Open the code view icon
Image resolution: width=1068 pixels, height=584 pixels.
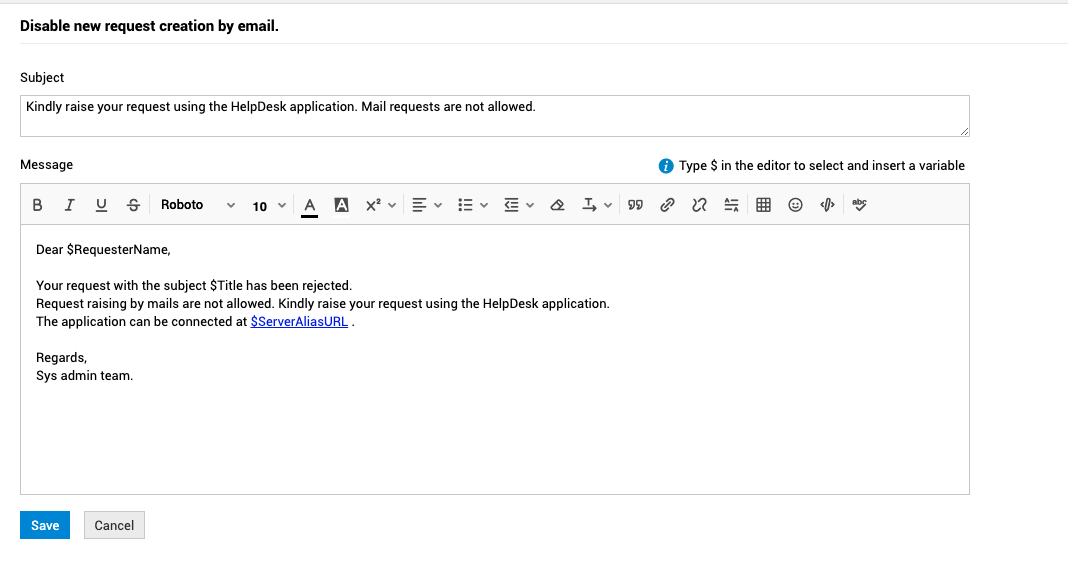pyautogui.click(x=826, y=205)
